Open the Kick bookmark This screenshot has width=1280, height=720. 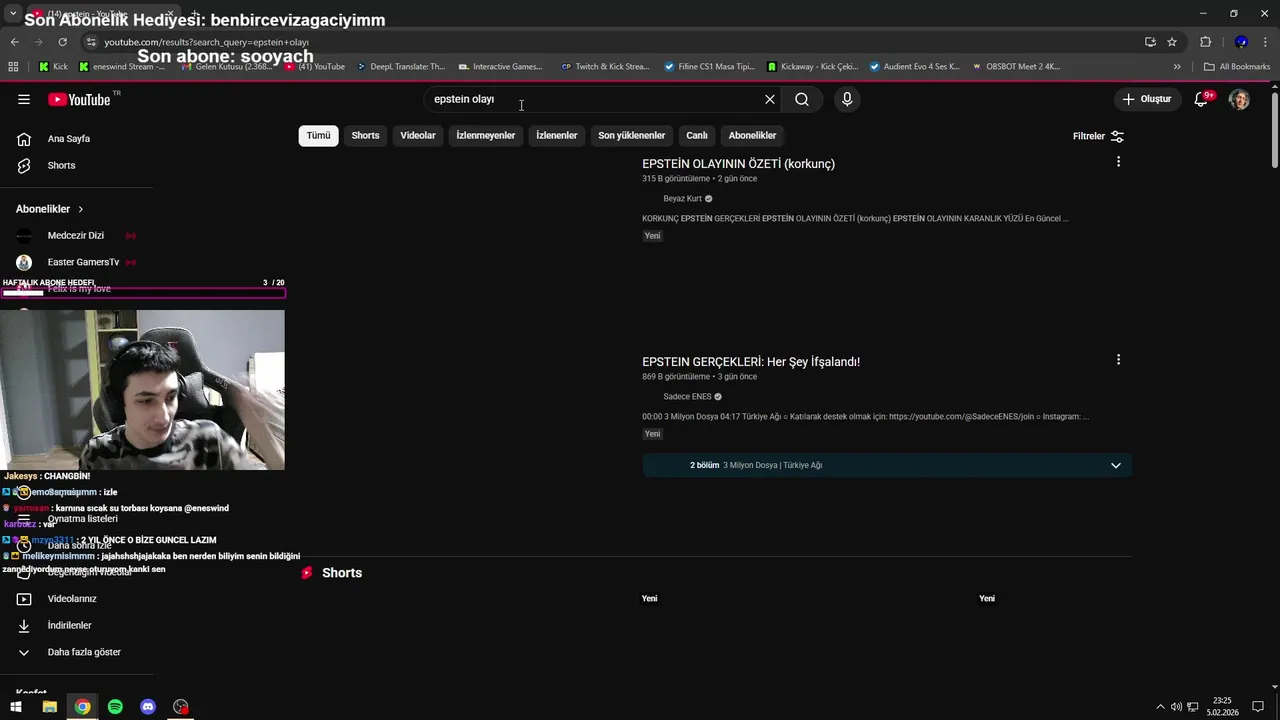coord(53,67)
